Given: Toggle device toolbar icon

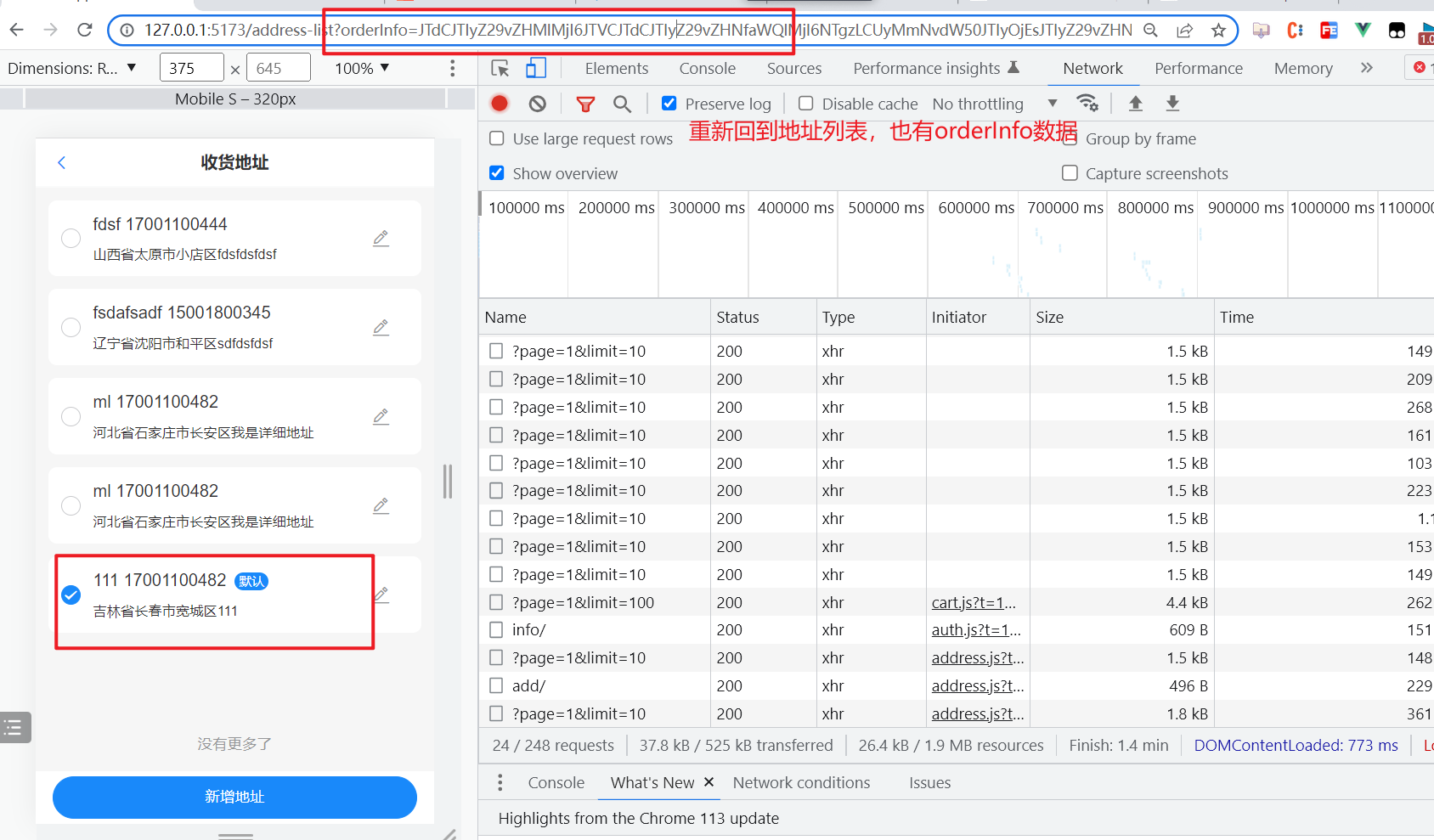Looking at the screenshot, I should click(536, 68).
